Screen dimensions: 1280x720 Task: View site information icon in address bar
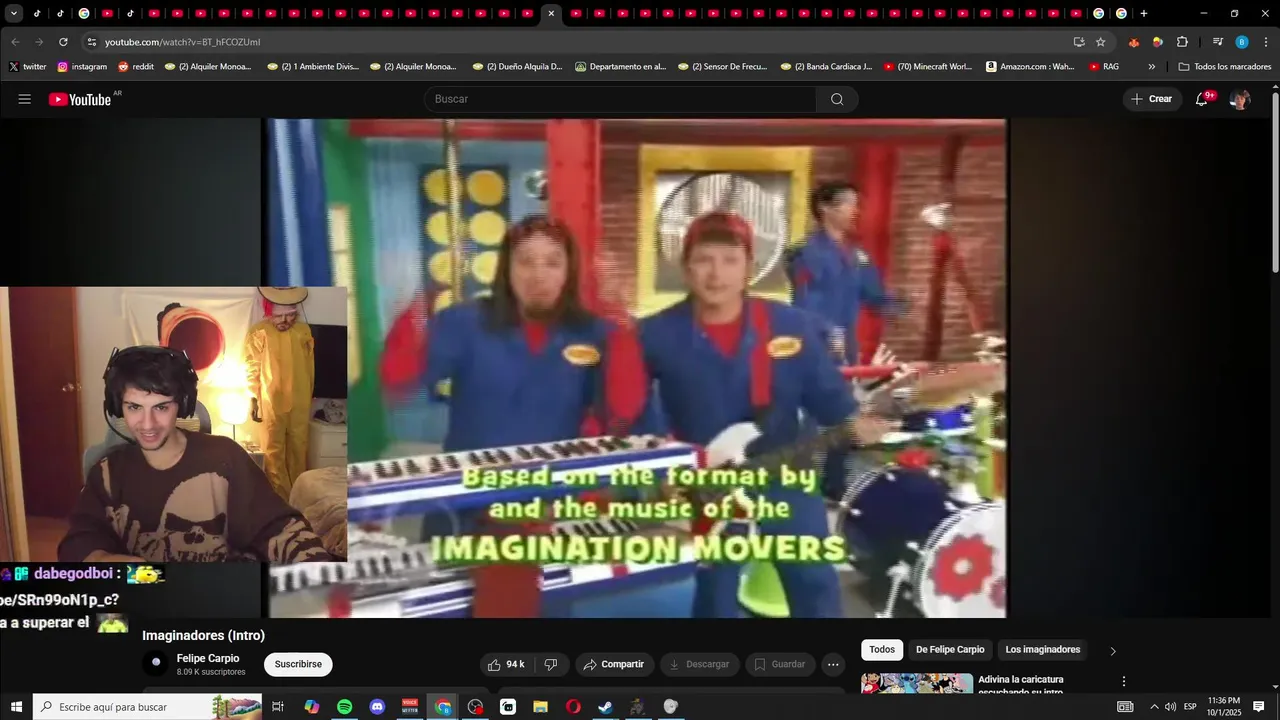coord(92,42)
